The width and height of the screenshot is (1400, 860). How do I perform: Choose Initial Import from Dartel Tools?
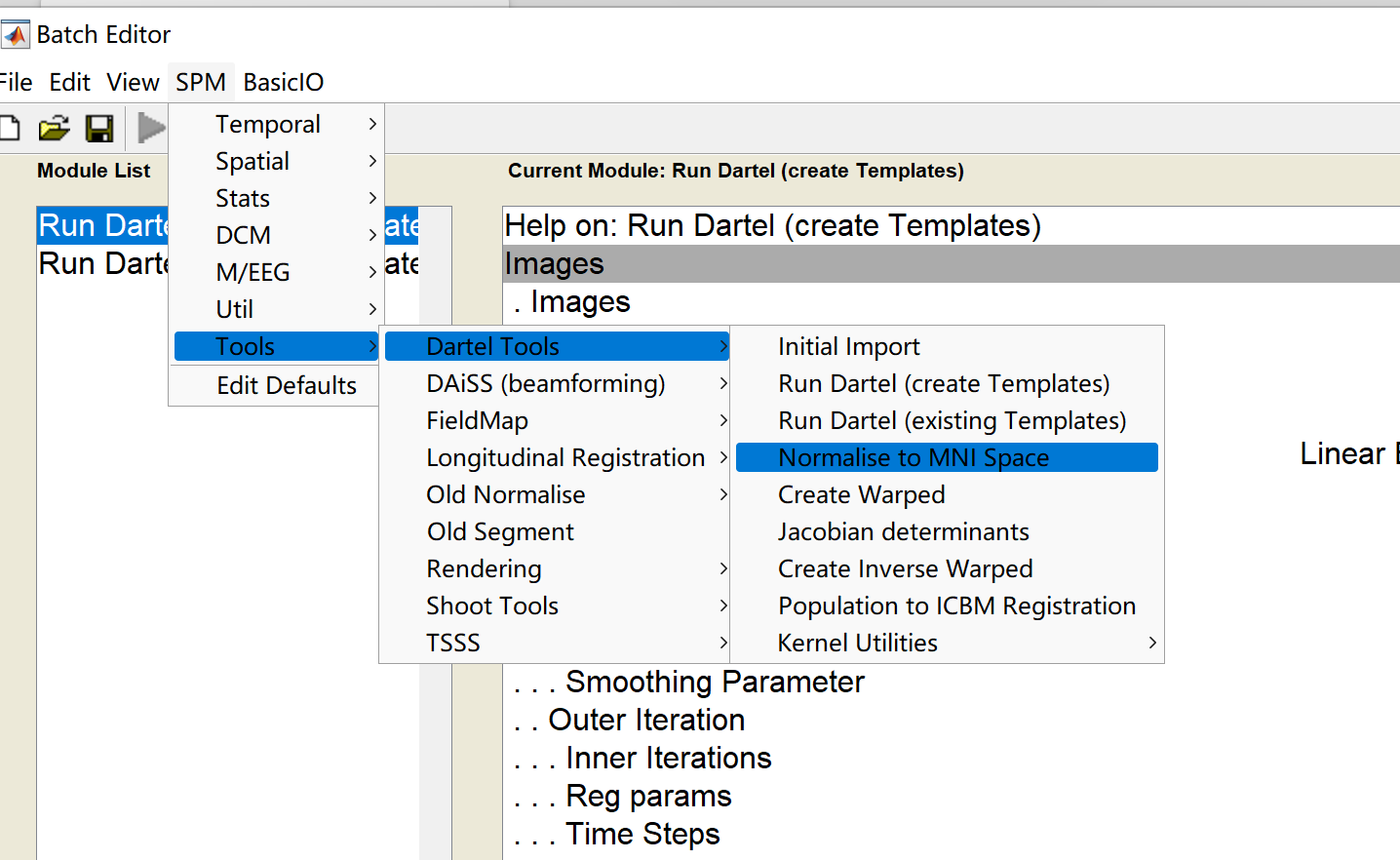coord(947,346)
